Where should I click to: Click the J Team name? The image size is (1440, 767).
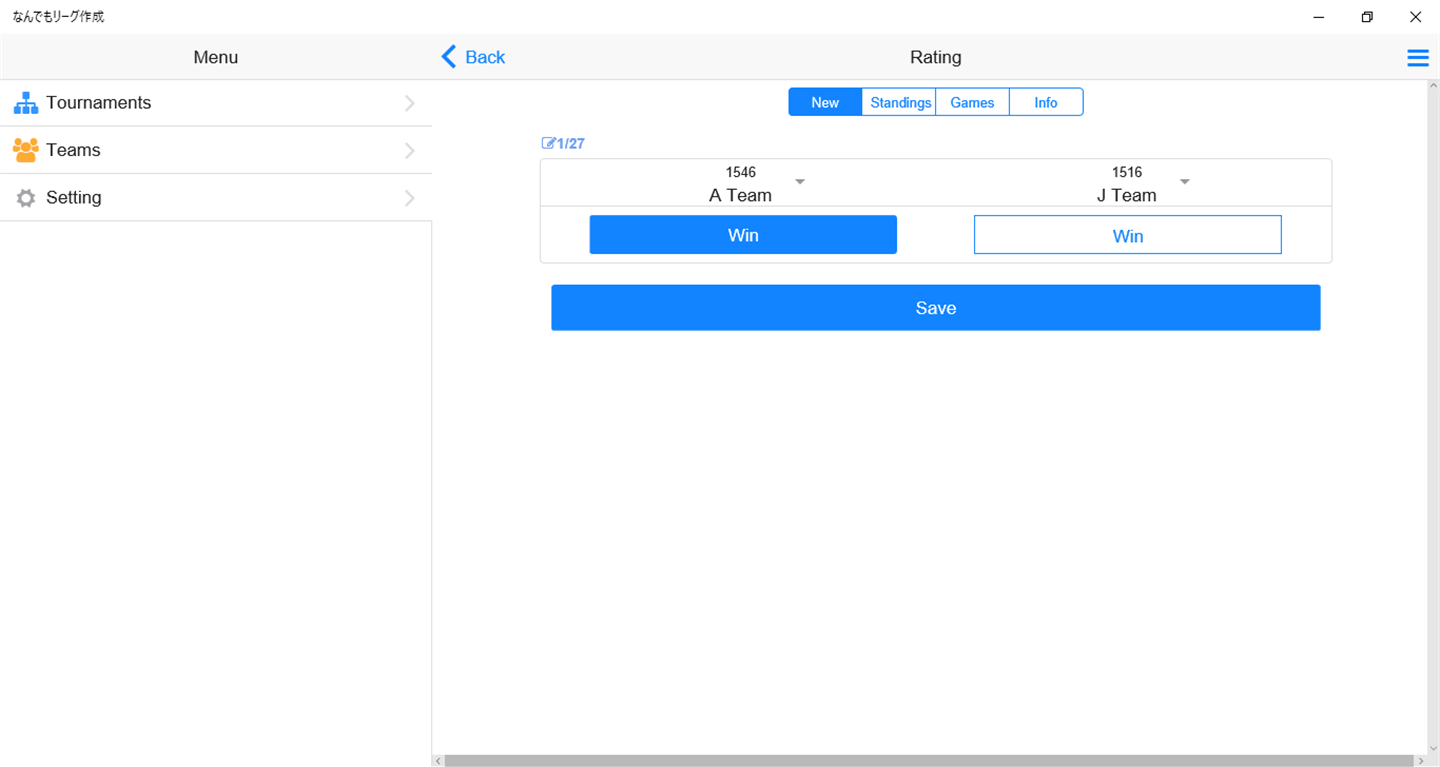(x=1127, y=195)
